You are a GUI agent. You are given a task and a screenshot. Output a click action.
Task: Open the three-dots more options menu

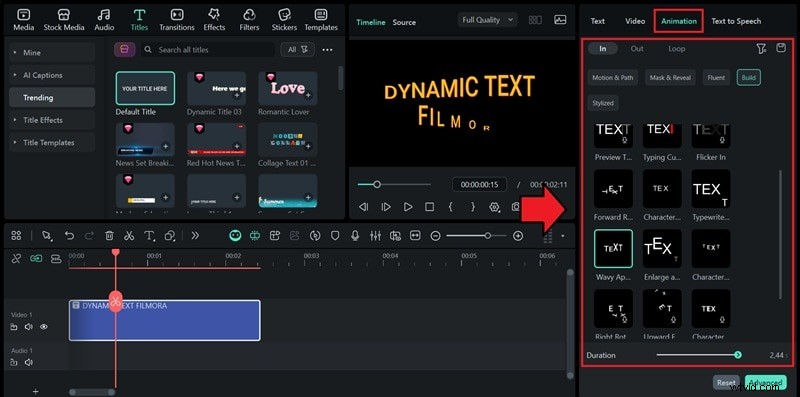coord(328,49)
